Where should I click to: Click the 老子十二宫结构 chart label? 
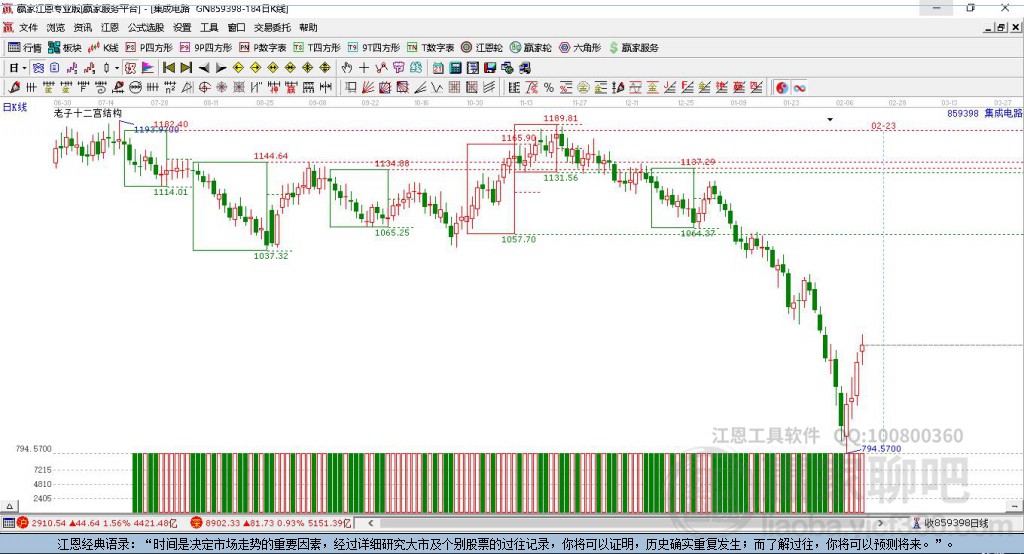pyautogui.click(x=88, y=114)
